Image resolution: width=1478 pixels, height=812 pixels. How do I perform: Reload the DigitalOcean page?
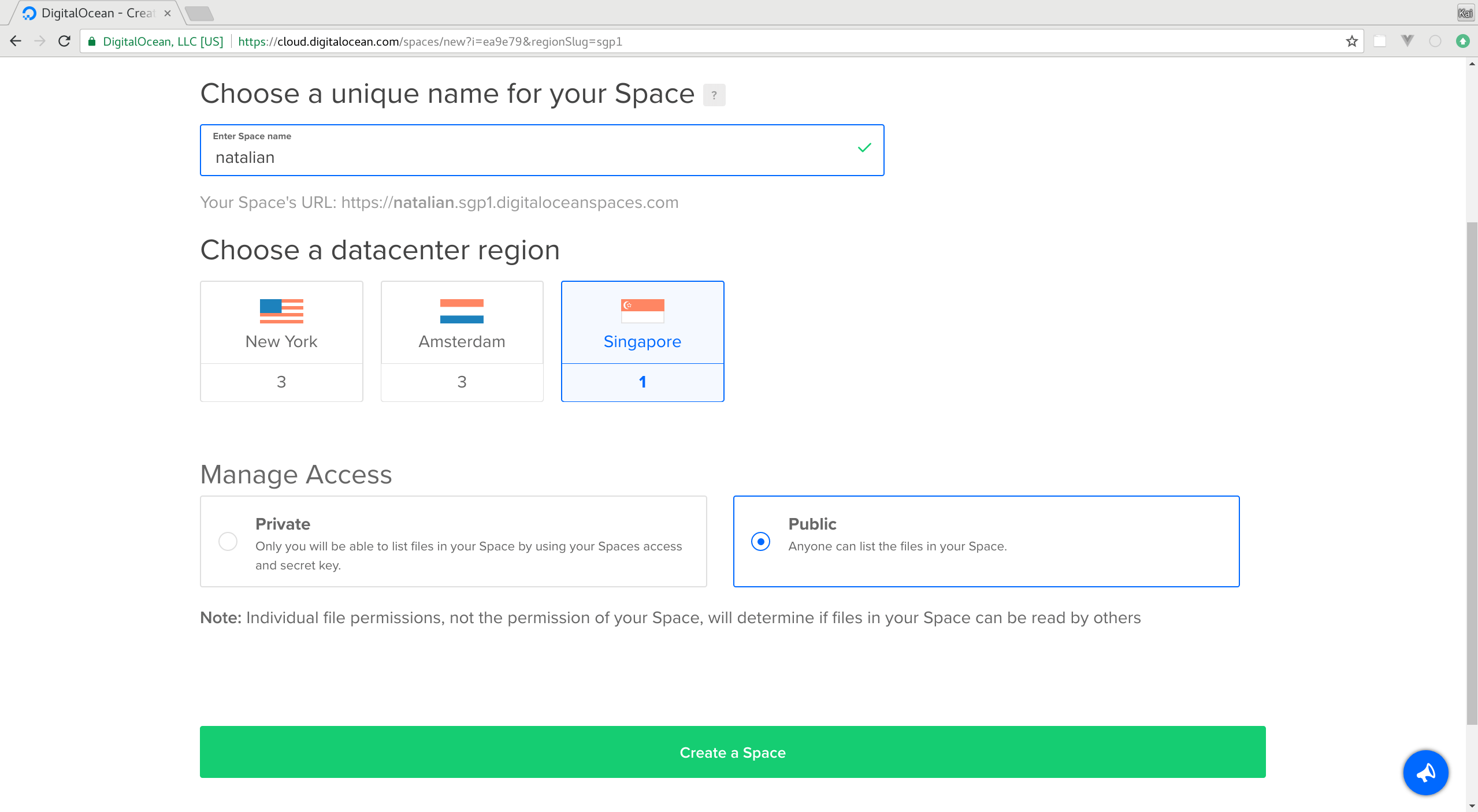[64, 41]
